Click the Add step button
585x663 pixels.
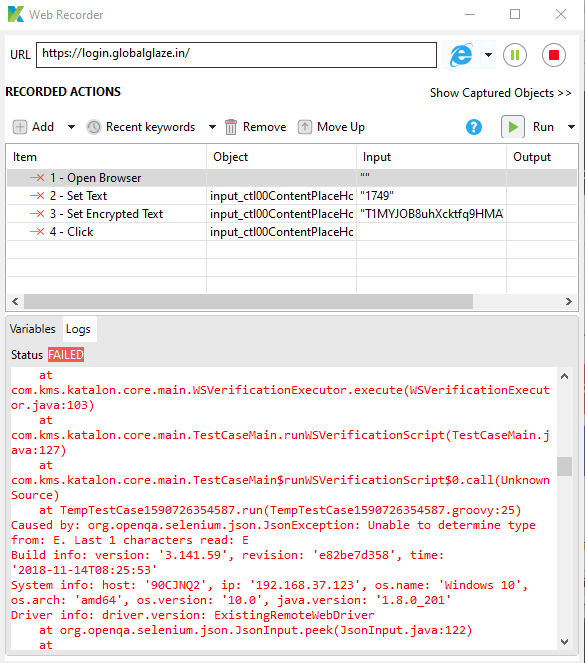34,127
